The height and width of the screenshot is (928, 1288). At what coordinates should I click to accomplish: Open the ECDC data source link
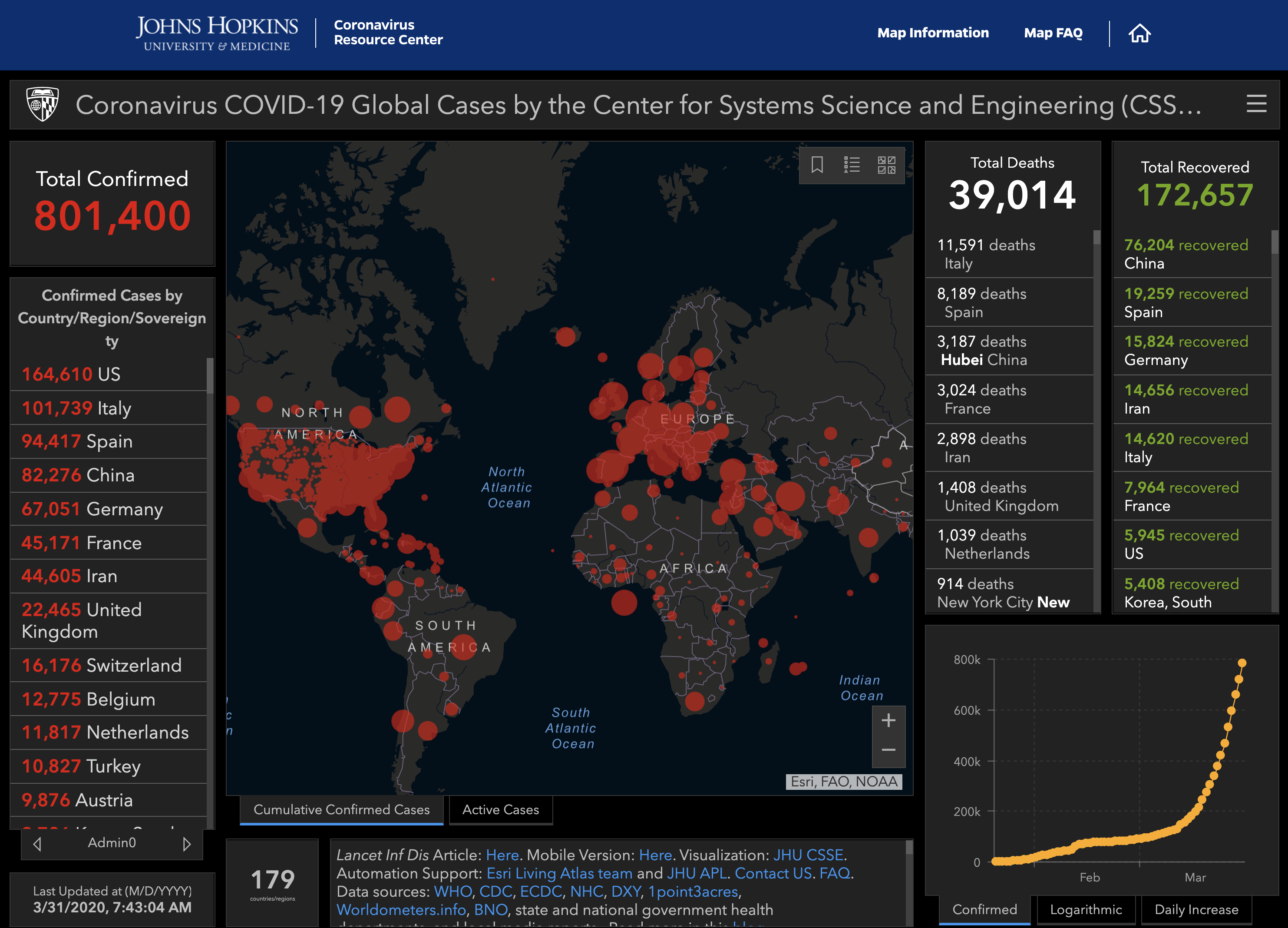click(541, 892)
